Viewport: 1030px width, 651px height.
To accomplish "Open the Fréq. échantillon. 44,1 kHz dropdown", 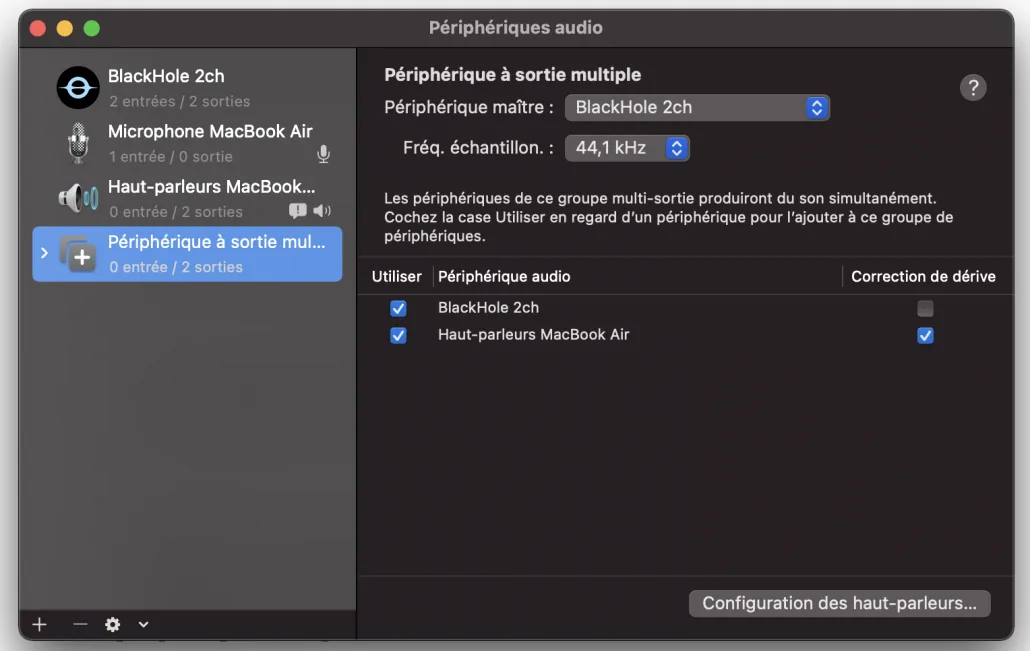I will (x=627, y=148).
